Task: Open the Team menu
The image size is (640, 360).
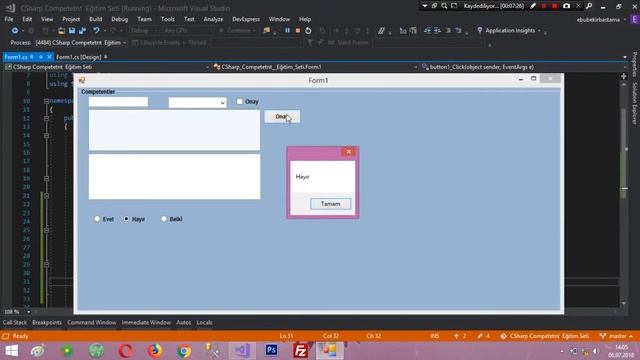Action: (x=144, y=19)
